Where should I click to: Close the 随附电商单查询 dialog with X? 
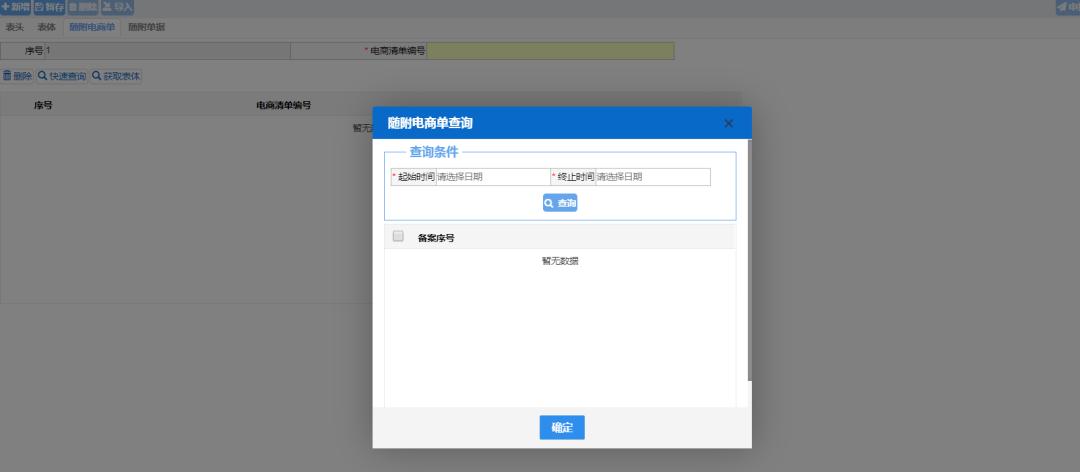point(729,123)
